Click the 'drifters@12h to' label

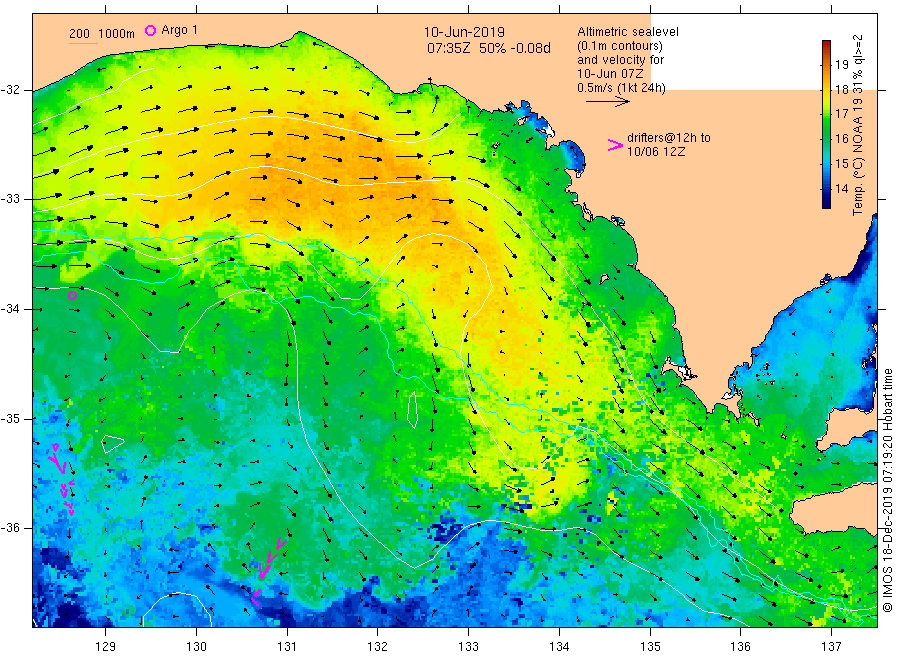click(x=669, y=138)
